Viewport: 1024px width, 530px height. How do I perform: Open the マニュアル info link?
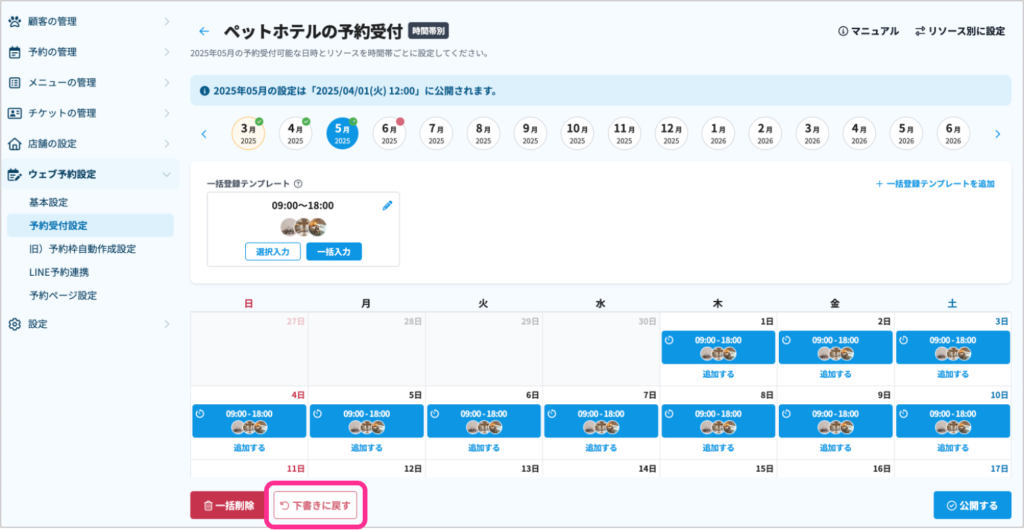pyautogui.click(x=868, y=32)
